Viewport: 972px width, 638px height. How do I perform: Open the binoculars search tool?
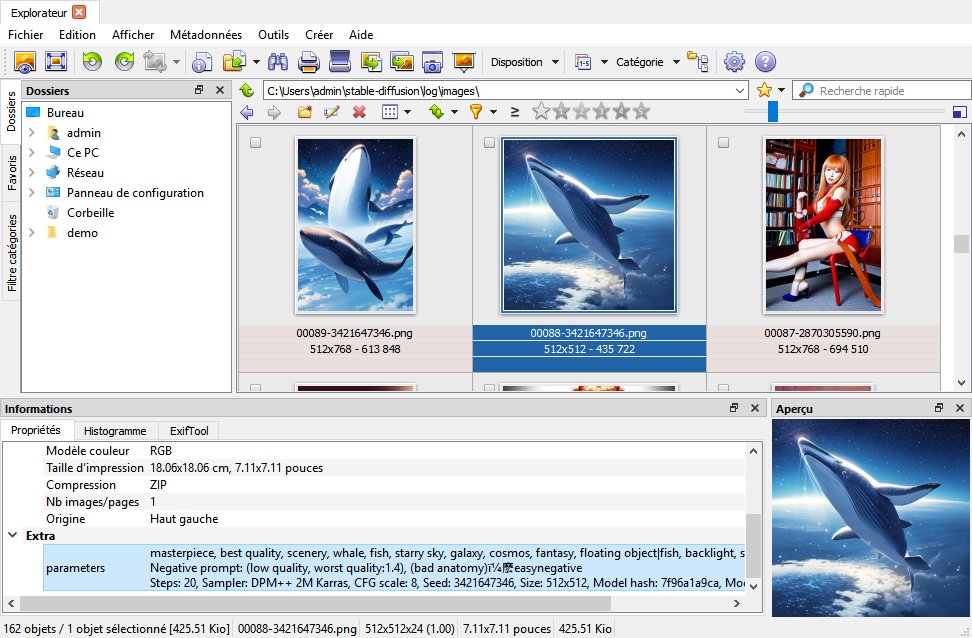[278, 62]
